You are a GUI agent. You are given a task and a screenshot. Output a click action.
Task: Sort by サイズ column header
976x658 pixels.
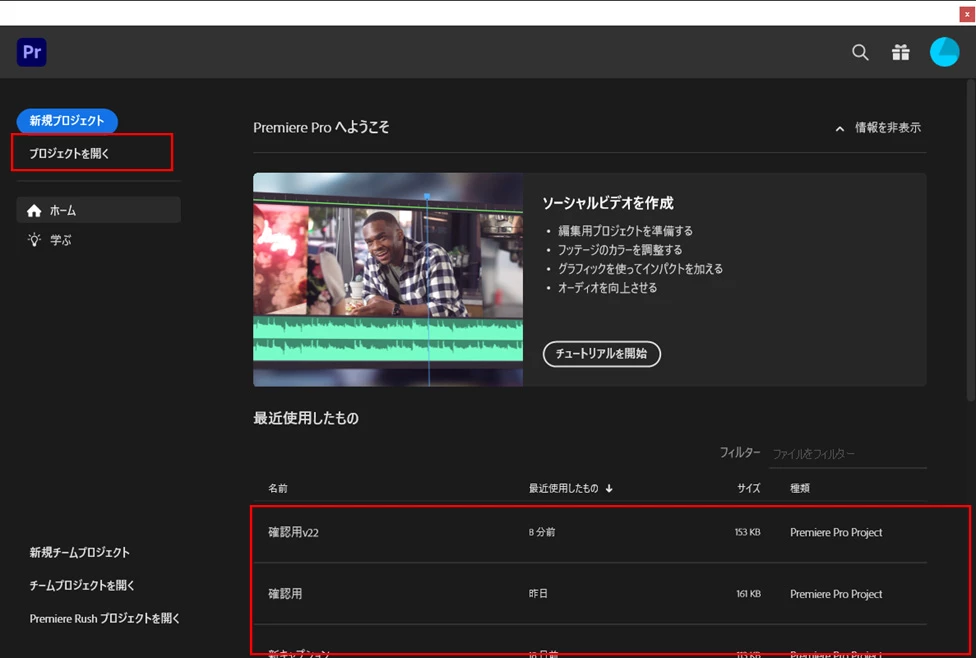coord(749,488)
